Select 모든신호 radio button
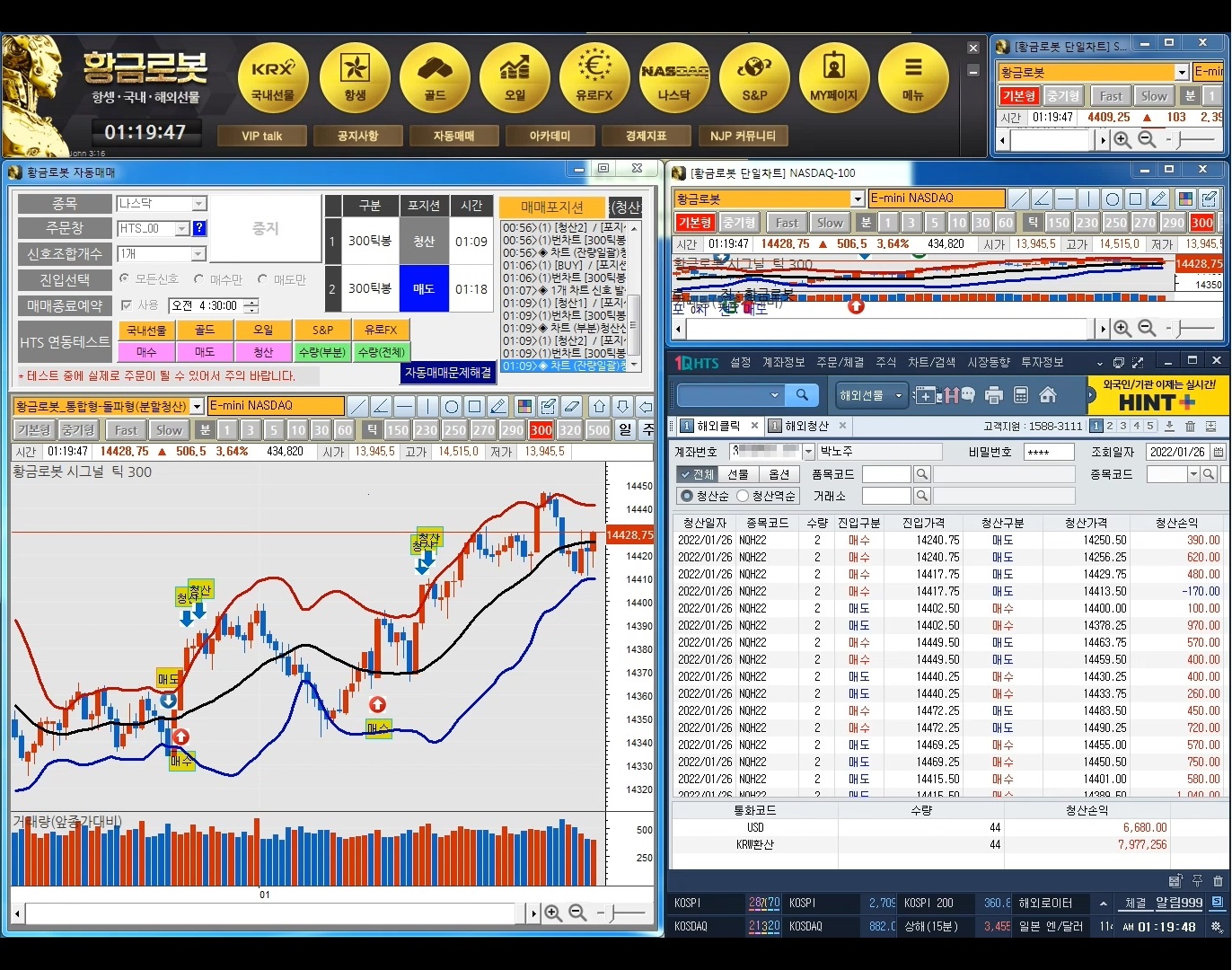 tap(124, 279)
